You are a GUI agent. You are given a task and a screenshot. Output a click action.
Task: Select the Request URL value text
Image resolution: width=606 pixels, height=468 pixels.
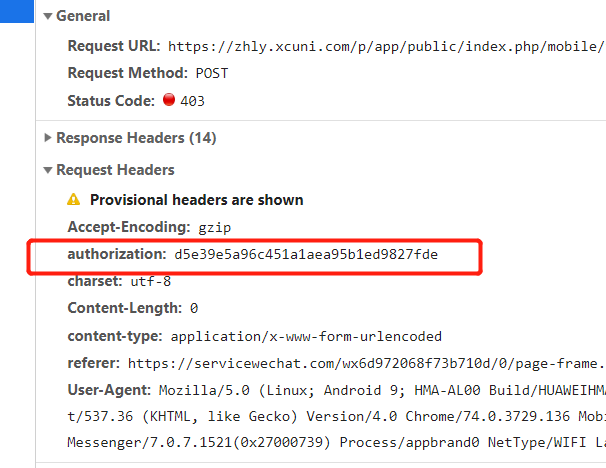[386, 46]
